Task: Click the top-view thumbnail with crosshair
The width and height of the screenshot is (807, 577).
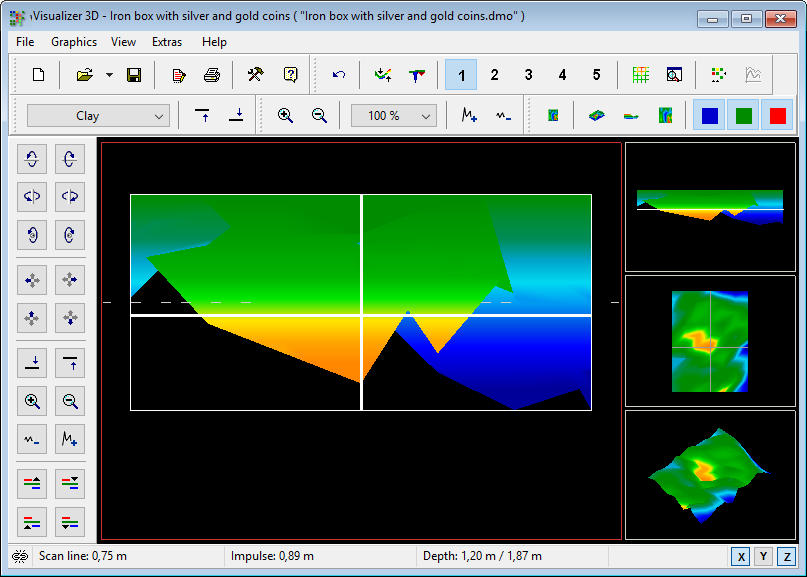Action: point(710,341)
